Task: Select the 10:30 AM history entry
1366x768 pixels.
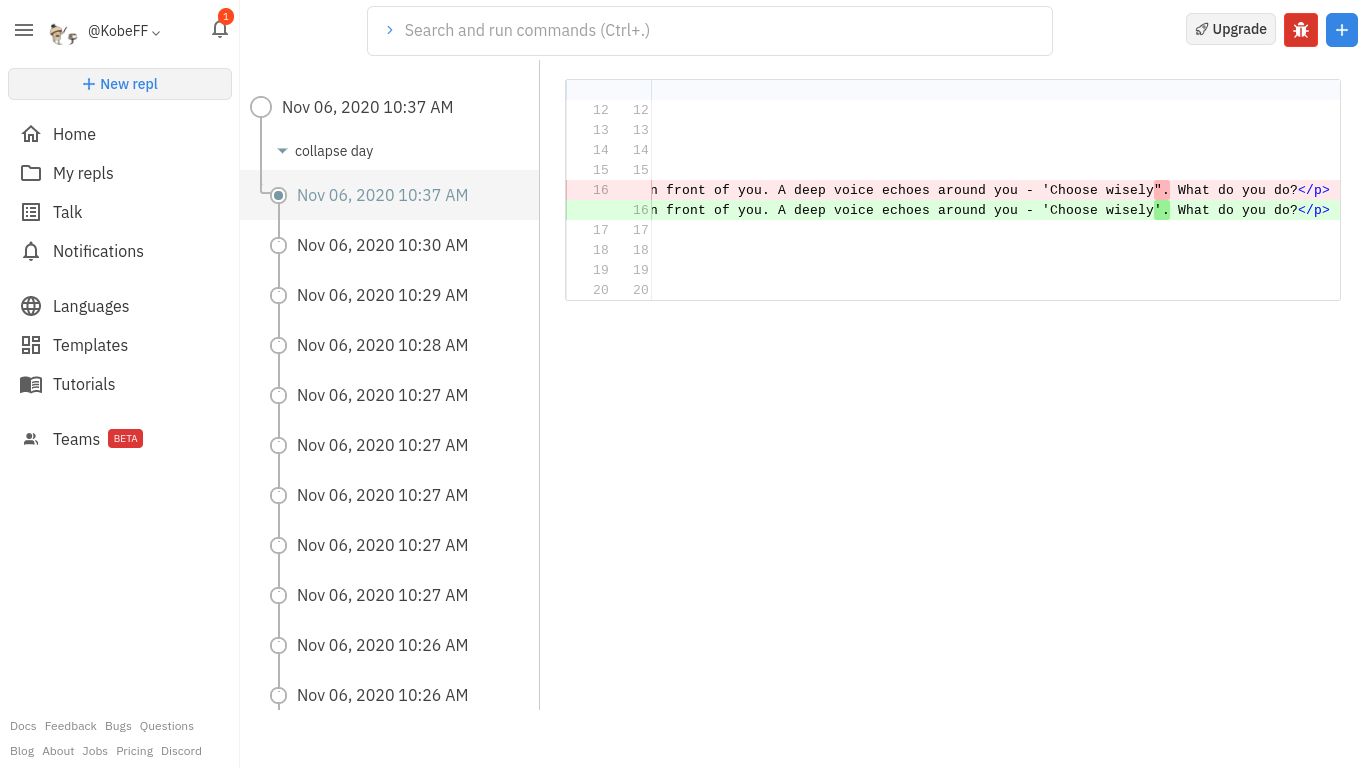Action: [x=390, y=245]
